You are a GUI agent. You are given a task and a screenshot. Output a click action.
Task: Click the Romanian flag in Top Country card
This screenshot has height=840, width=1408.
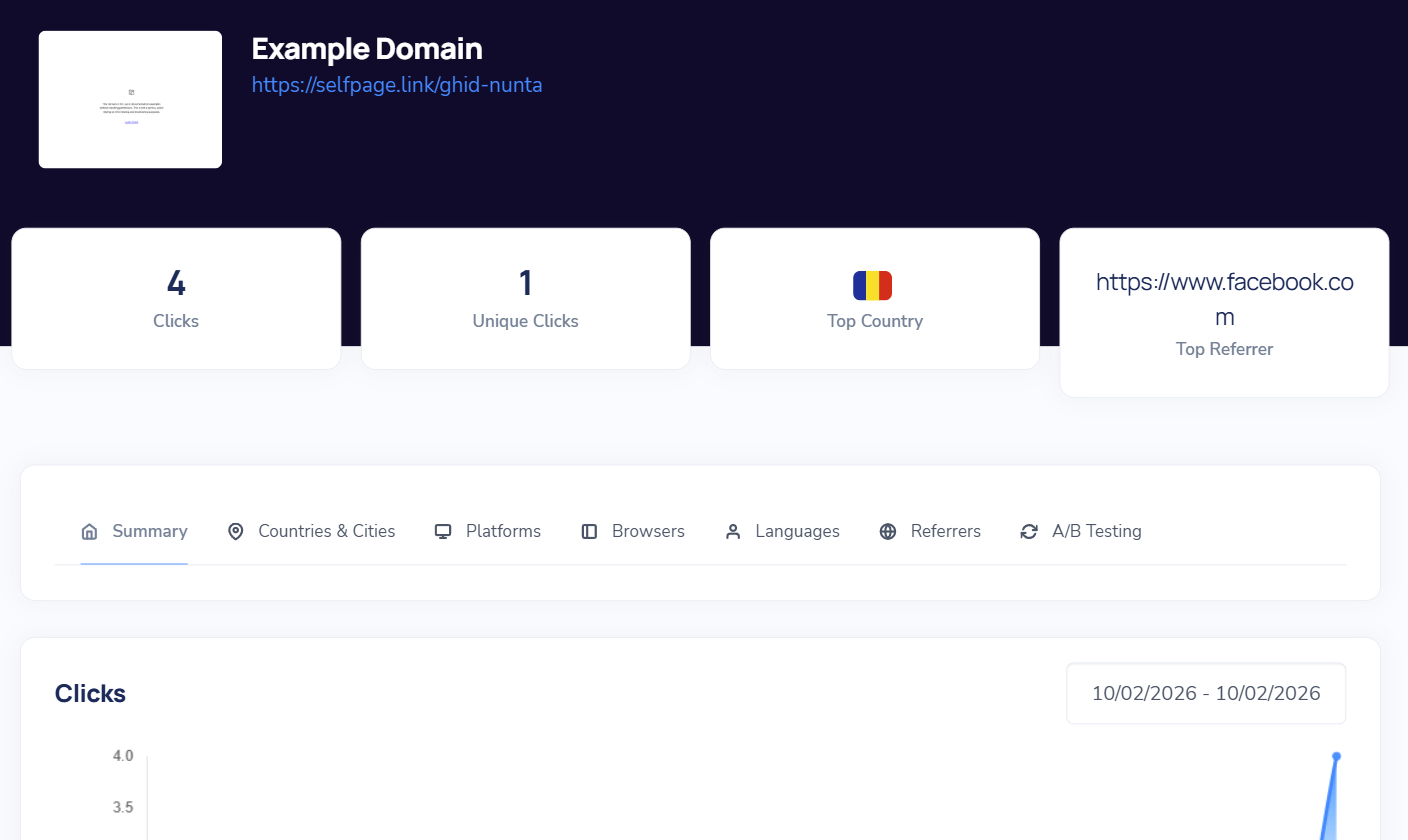tap(872, 286)
